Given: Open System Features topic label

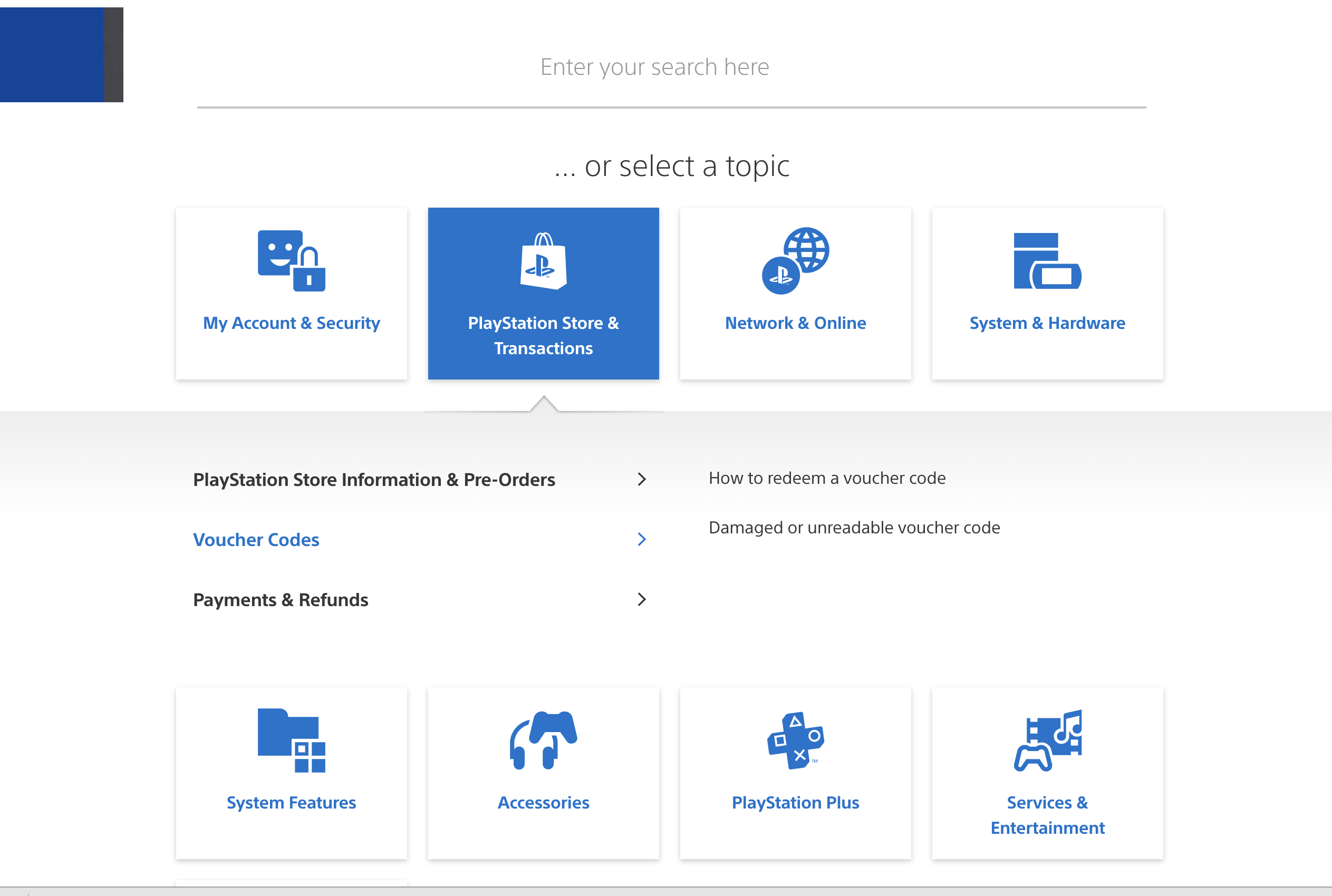Looking at the screenshot, I should point(292,802).
